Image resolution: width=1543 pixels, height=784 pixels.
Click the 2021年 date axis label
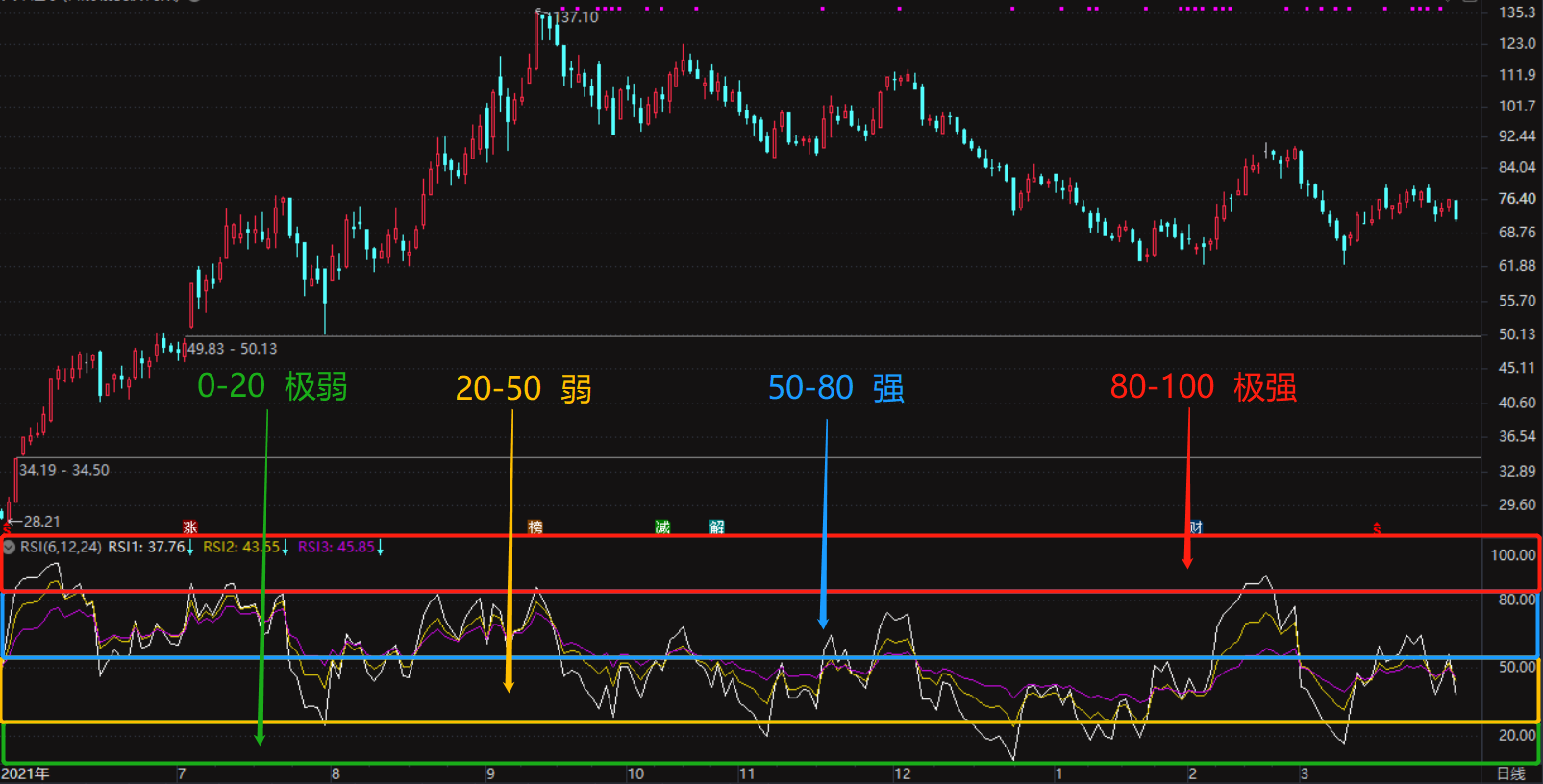[26, 773]
